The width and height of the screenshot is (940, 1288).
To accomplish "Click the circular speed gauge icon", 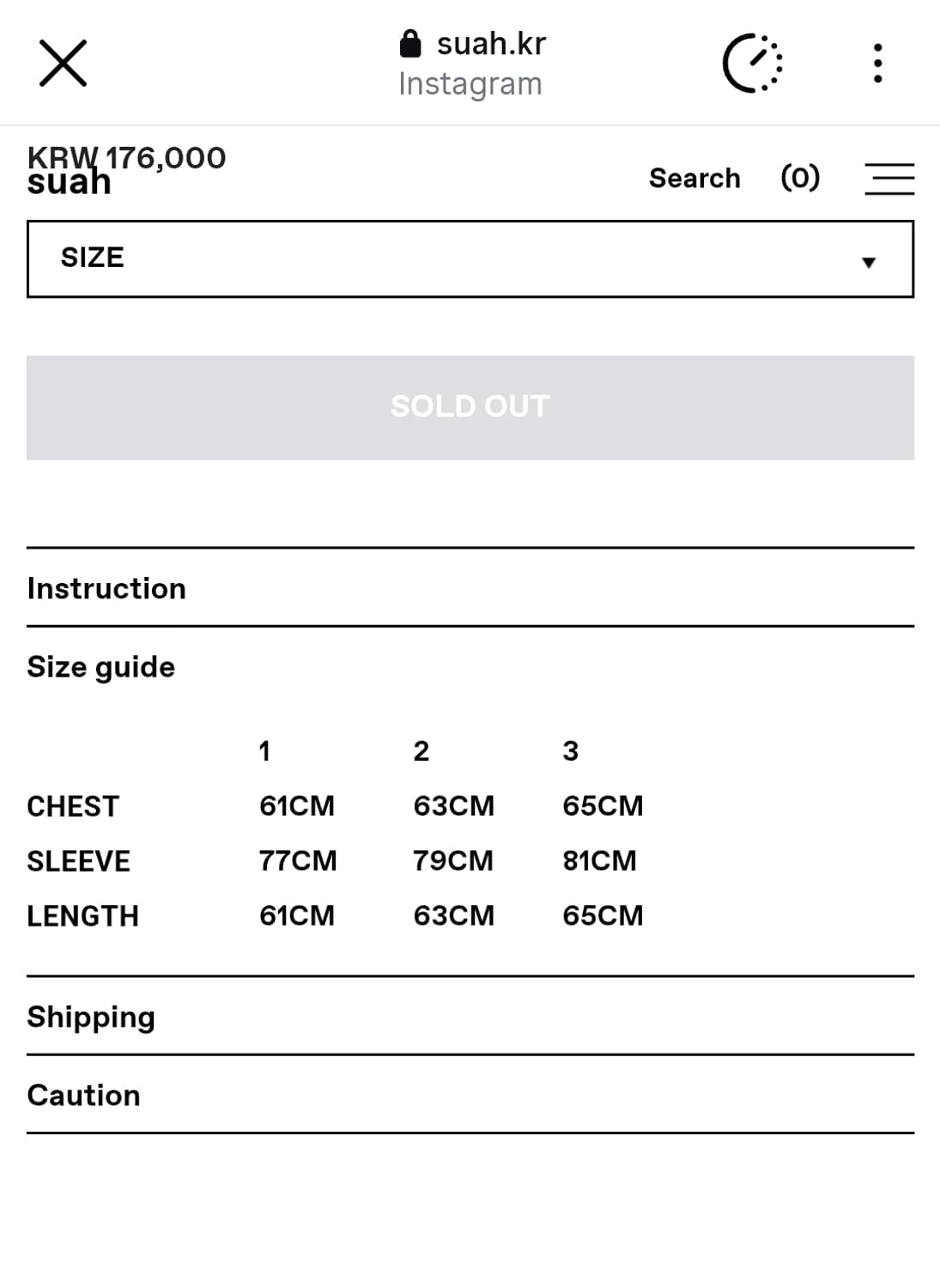I will (x=752, y=64).
